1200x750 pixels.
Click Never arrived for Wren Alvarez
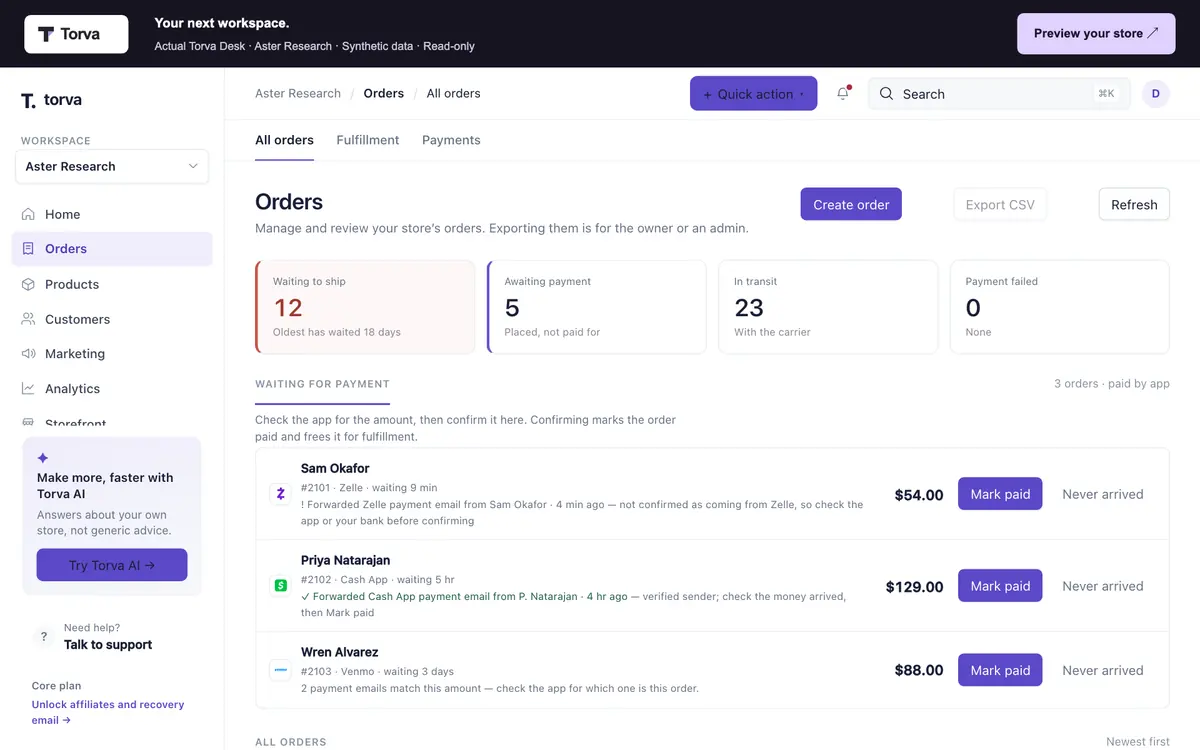point(1103,670)
